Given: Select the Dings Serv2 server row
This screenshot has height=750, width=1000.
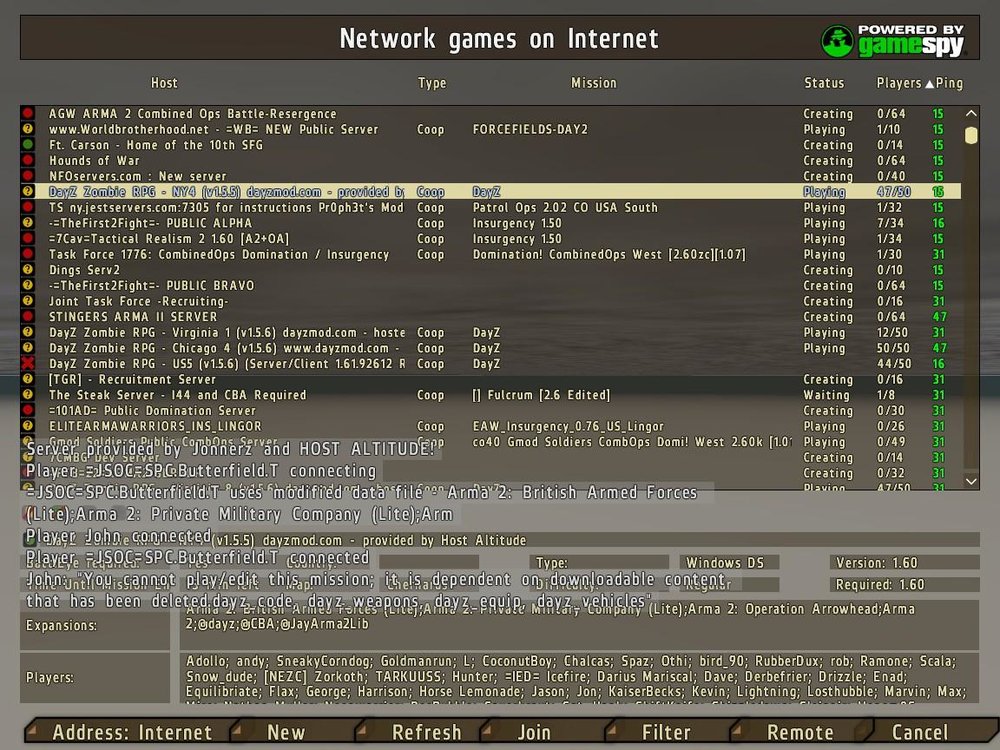Looking at the screenshot, I should (491, 270).
